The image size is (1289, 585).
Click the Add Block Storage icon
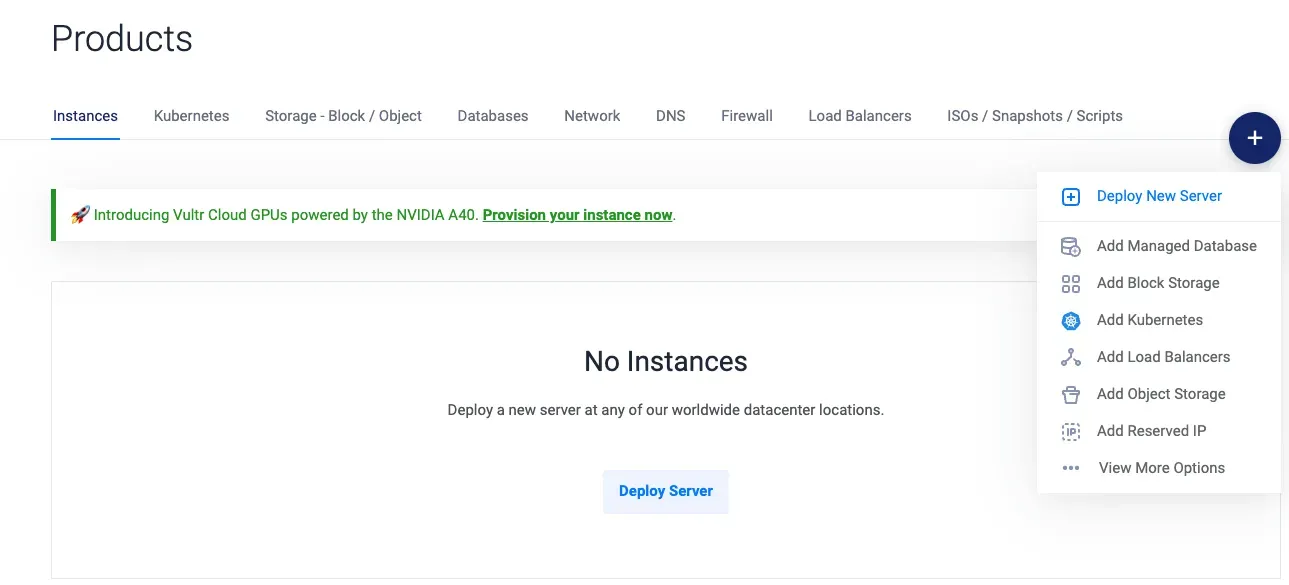coord(1070,283)
